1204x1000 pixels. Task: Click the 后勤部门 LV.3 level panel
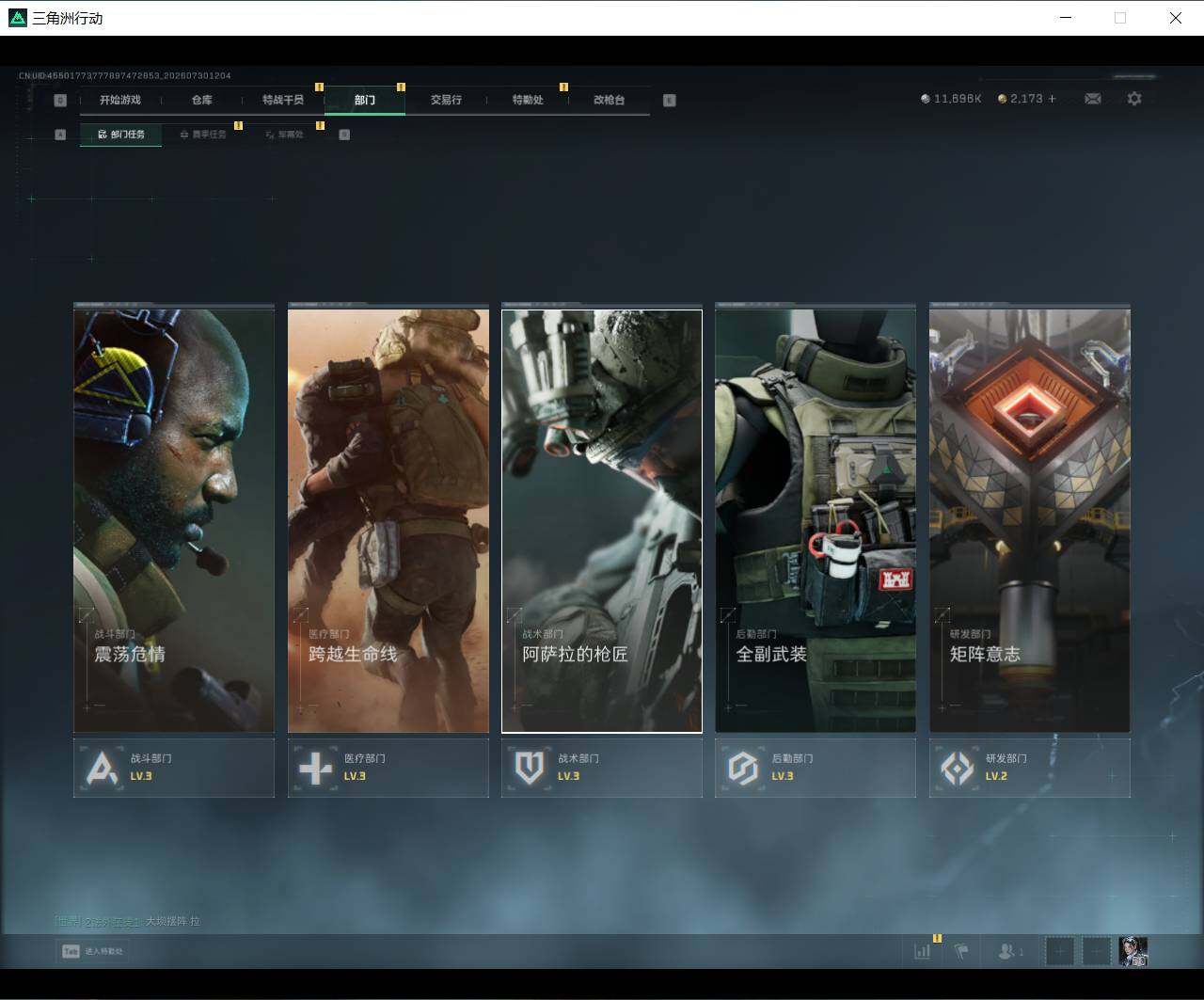816,768
